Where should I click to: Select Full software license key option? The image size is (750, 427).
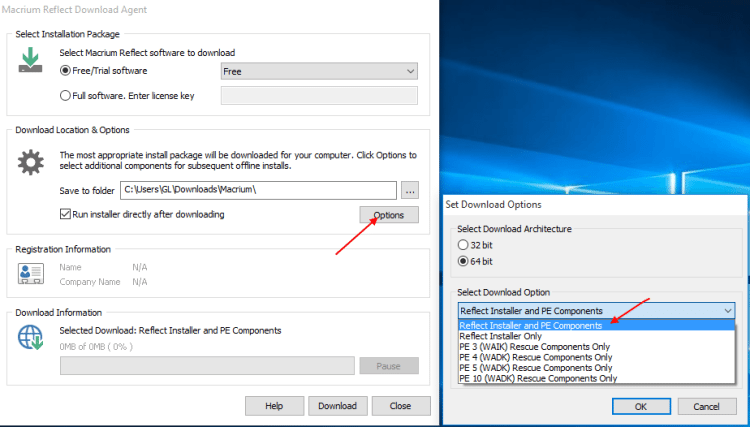click(x=127, y=96)
